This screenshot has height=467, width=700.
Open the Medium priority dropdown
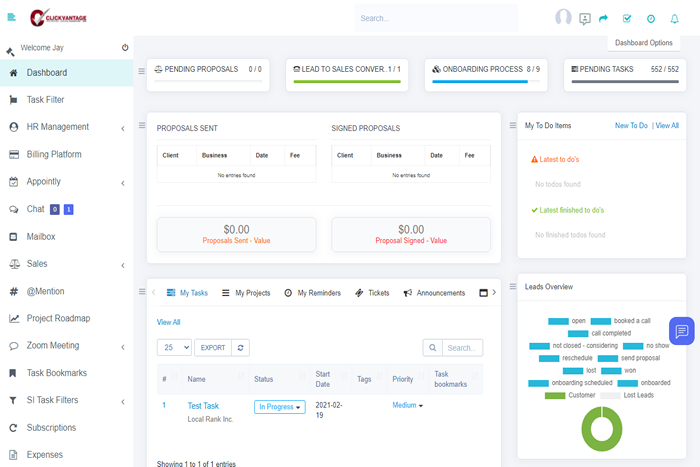click(408, 405)
